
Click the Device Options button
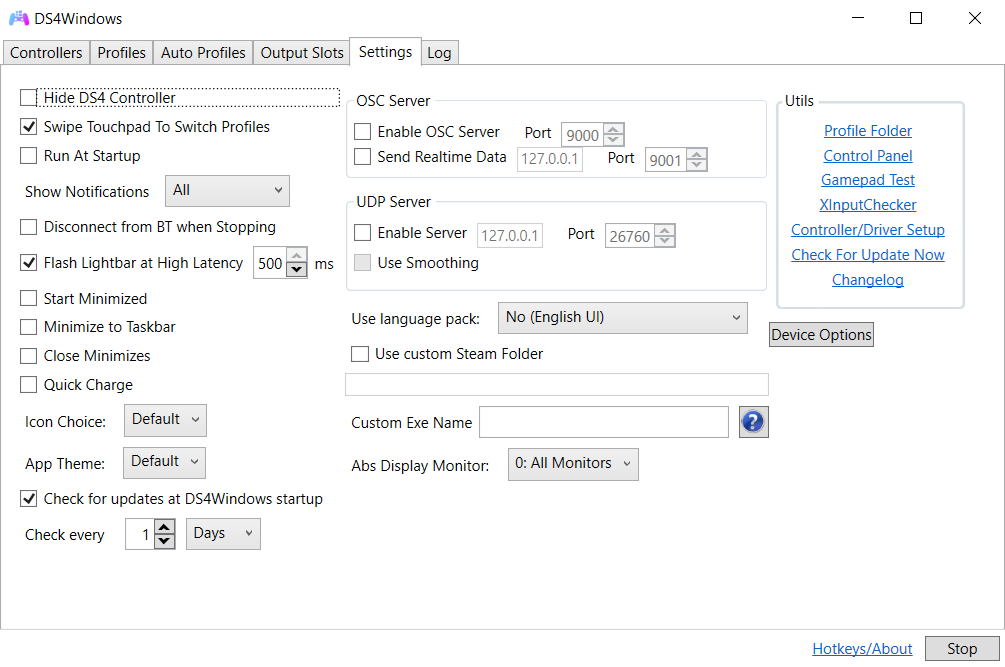(821, 334)
